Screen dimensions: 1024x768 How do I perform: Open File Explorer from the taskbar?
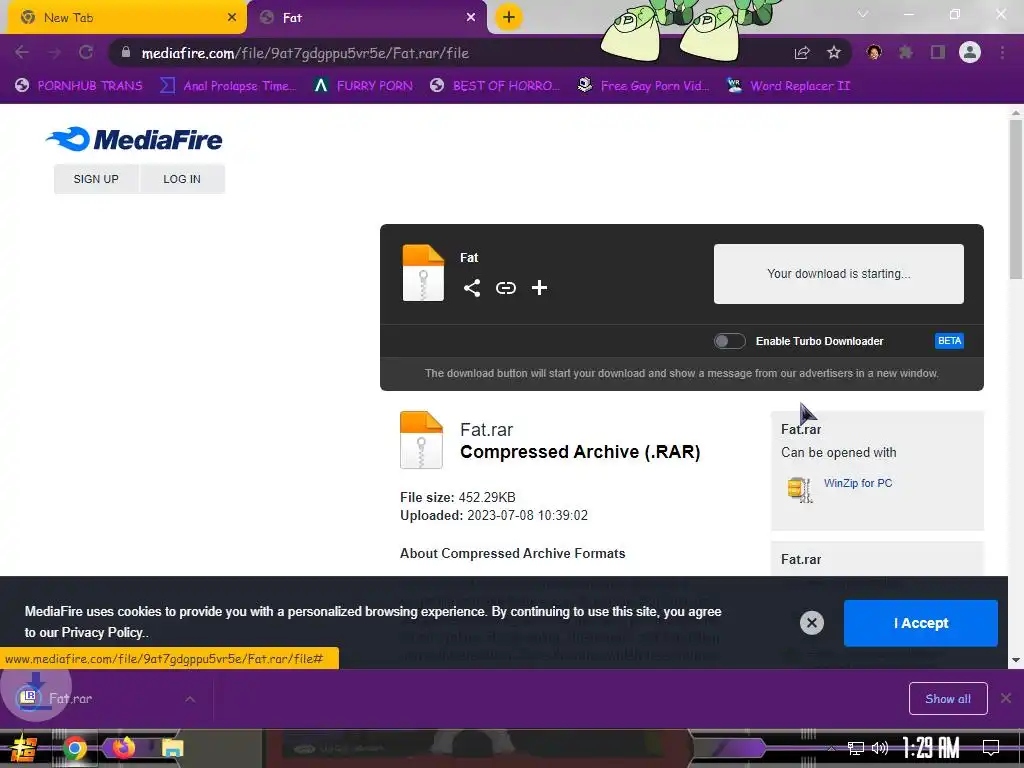(x=172, y=748)
